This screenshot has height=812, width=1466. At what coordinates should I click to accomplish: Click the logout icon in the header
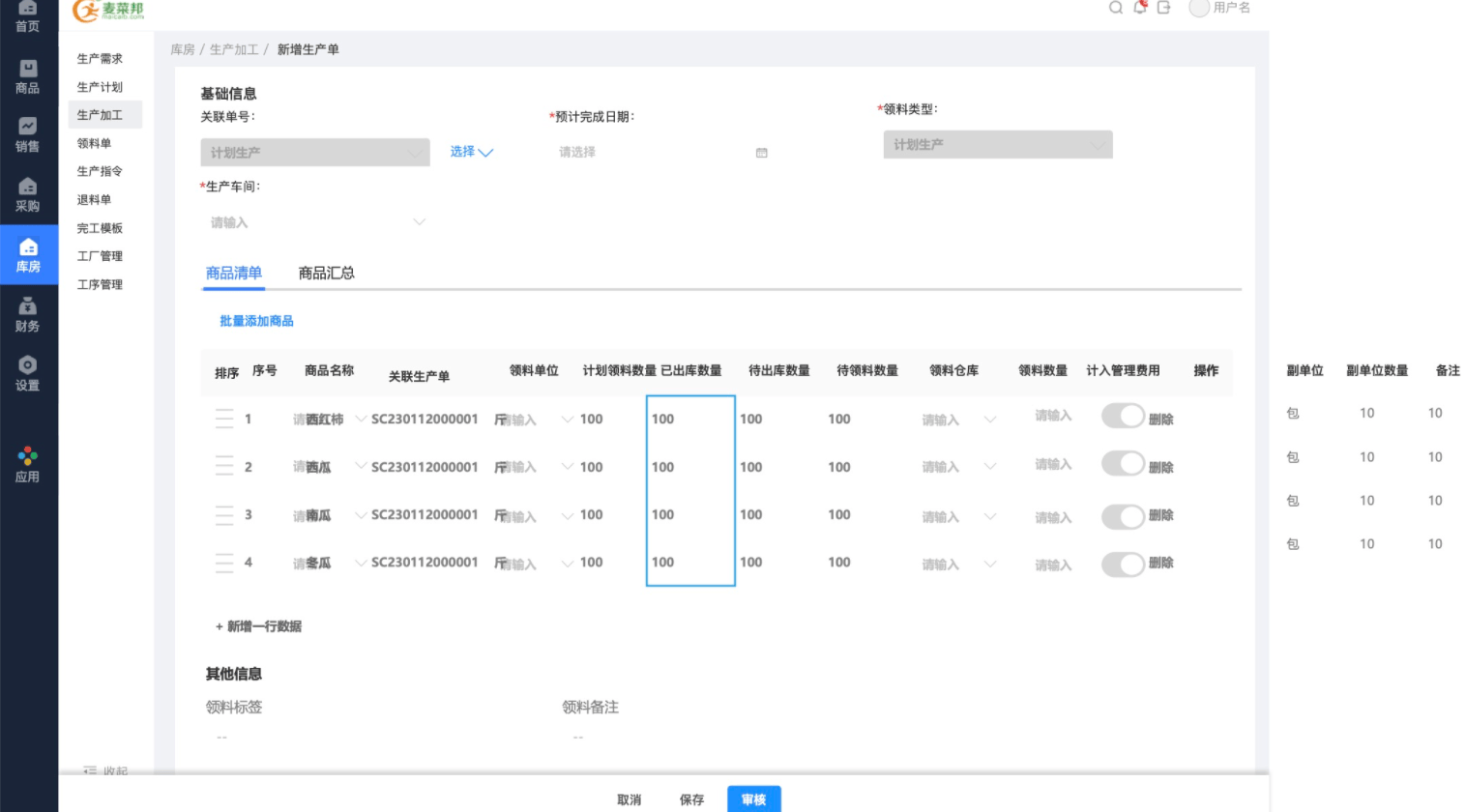tap(1164, 8)
